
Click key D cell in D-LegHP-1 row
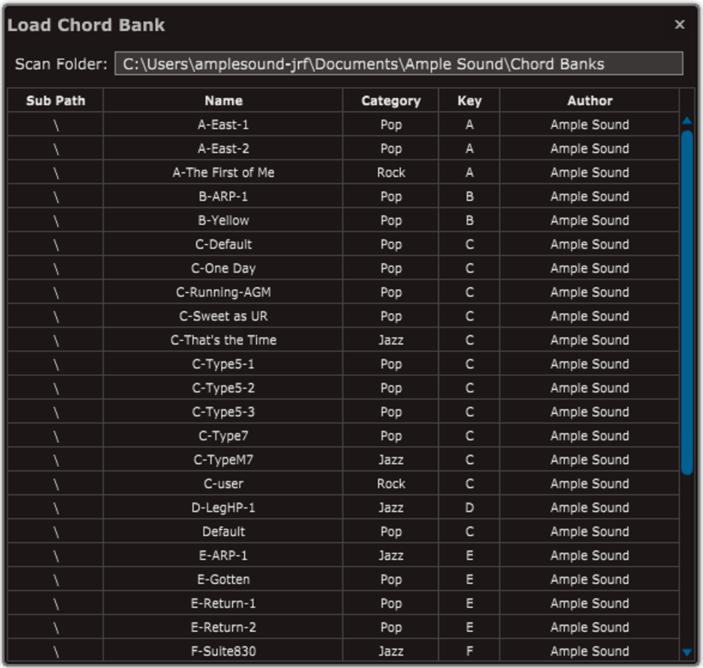pos(469,508)
